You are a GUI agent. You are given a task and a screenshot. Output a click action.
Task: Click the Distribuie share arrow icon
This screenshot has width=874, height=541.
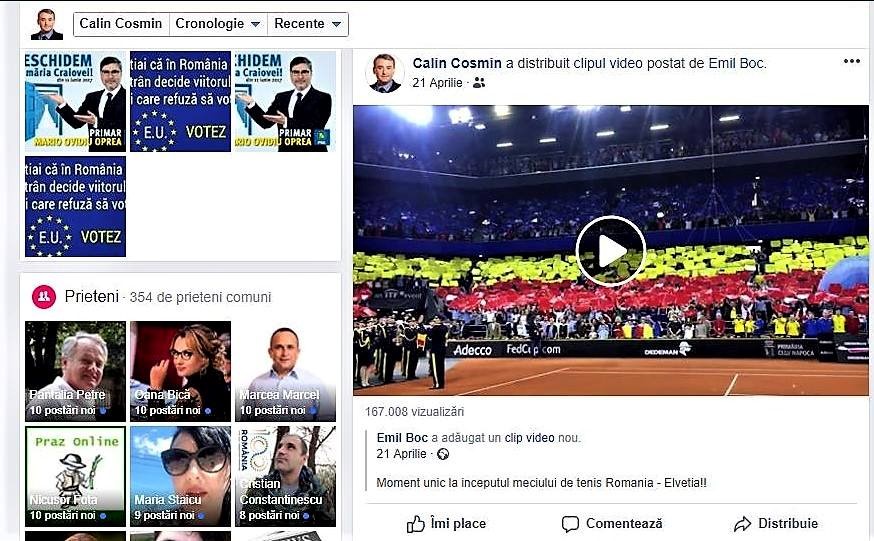742,524
